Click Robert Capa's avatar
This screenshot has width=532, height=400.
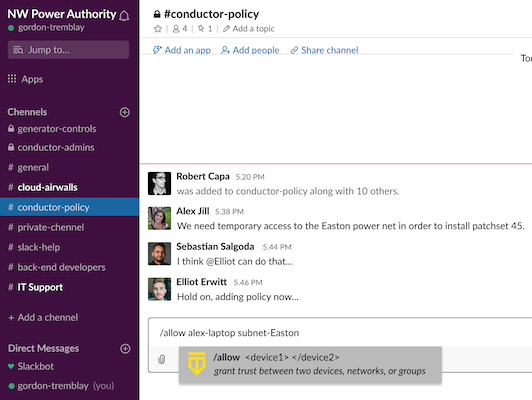click(159, 184)
